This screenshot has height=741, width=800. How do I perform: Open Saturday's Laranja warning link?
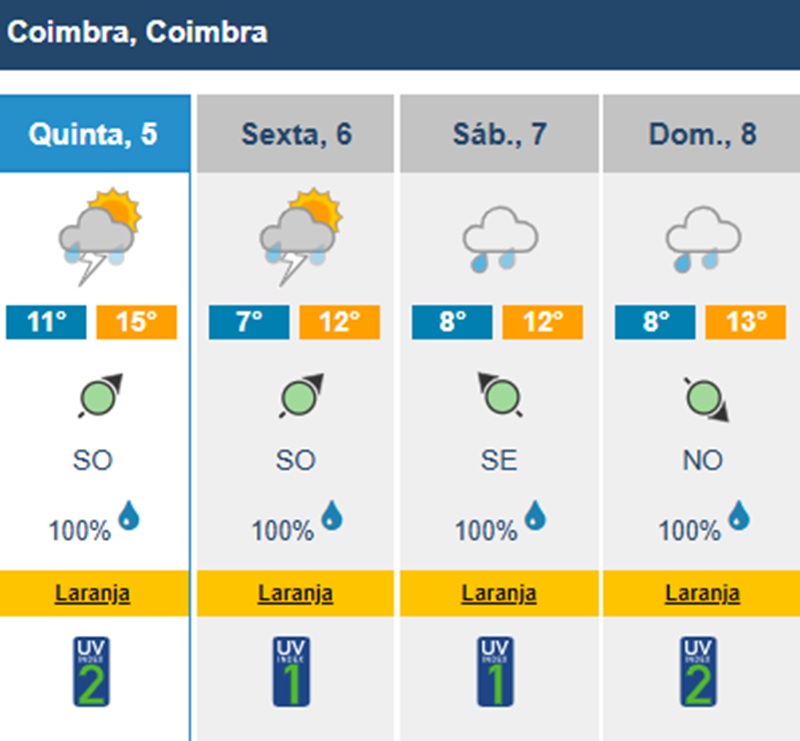pos(499,593)
